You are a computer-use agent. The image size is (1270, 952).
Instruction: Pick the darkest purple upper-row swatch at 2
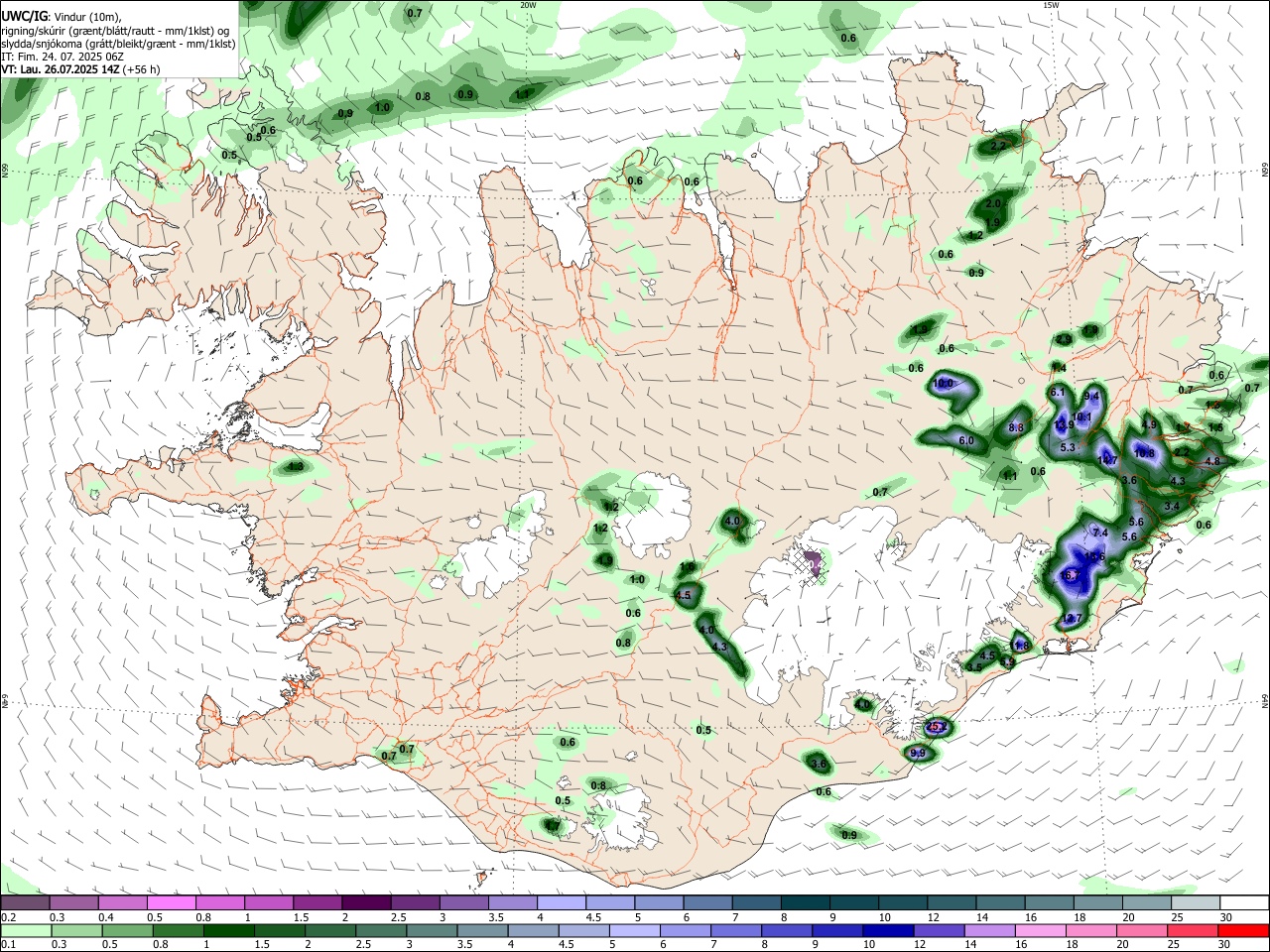[x=366, y=902]
